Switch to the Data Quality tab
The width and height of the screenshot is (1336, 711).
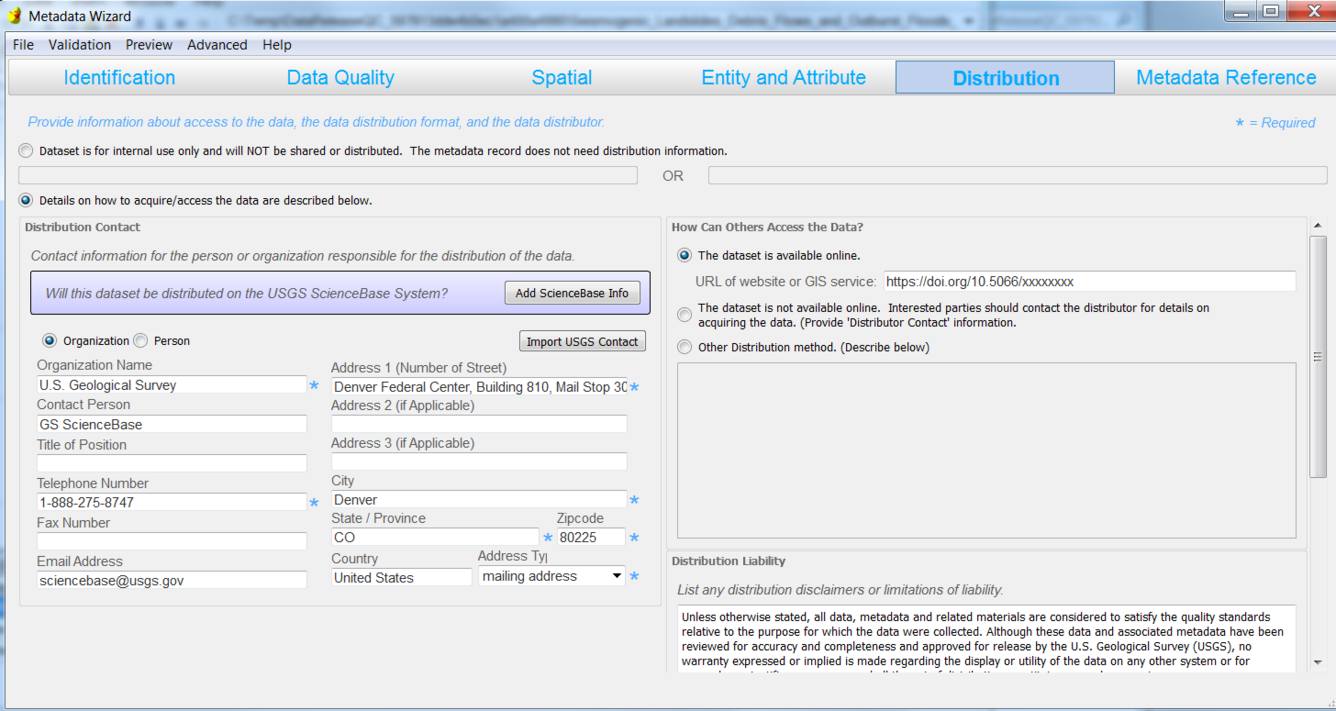pos(340,78)
